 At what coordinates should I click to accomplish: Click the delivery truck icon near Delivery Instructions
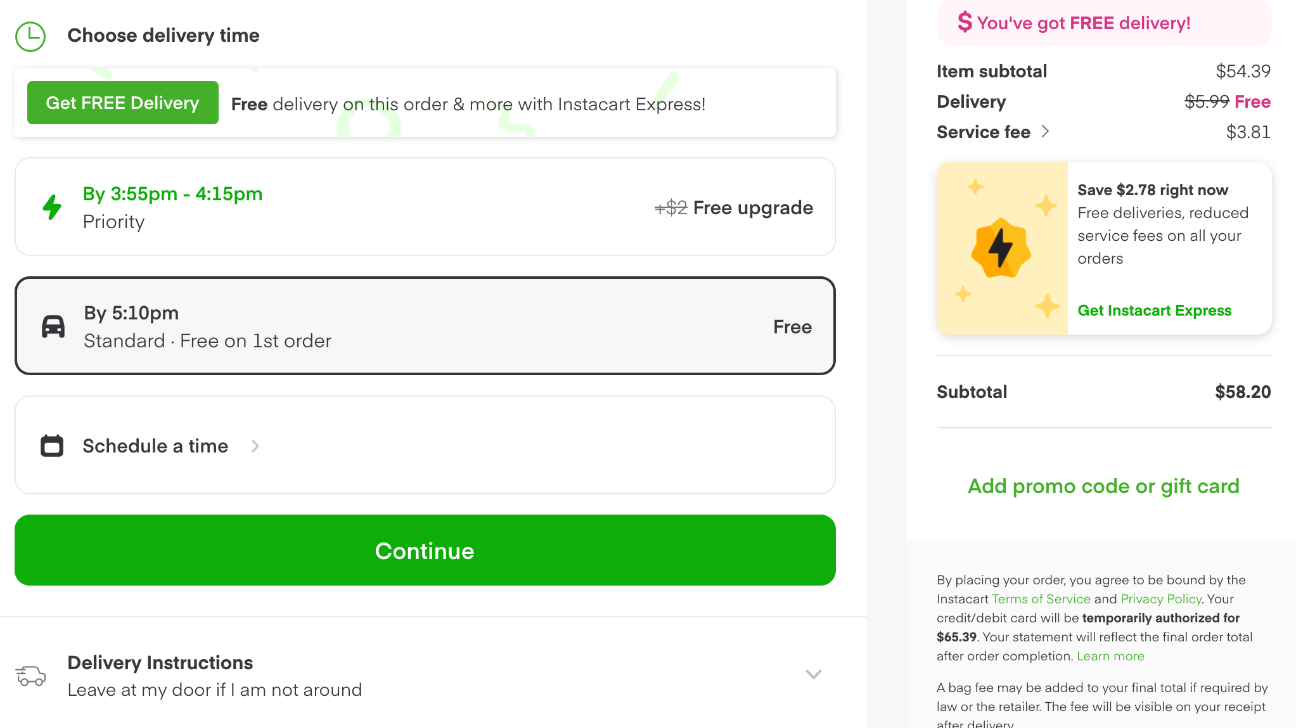(x=30, y=676)
